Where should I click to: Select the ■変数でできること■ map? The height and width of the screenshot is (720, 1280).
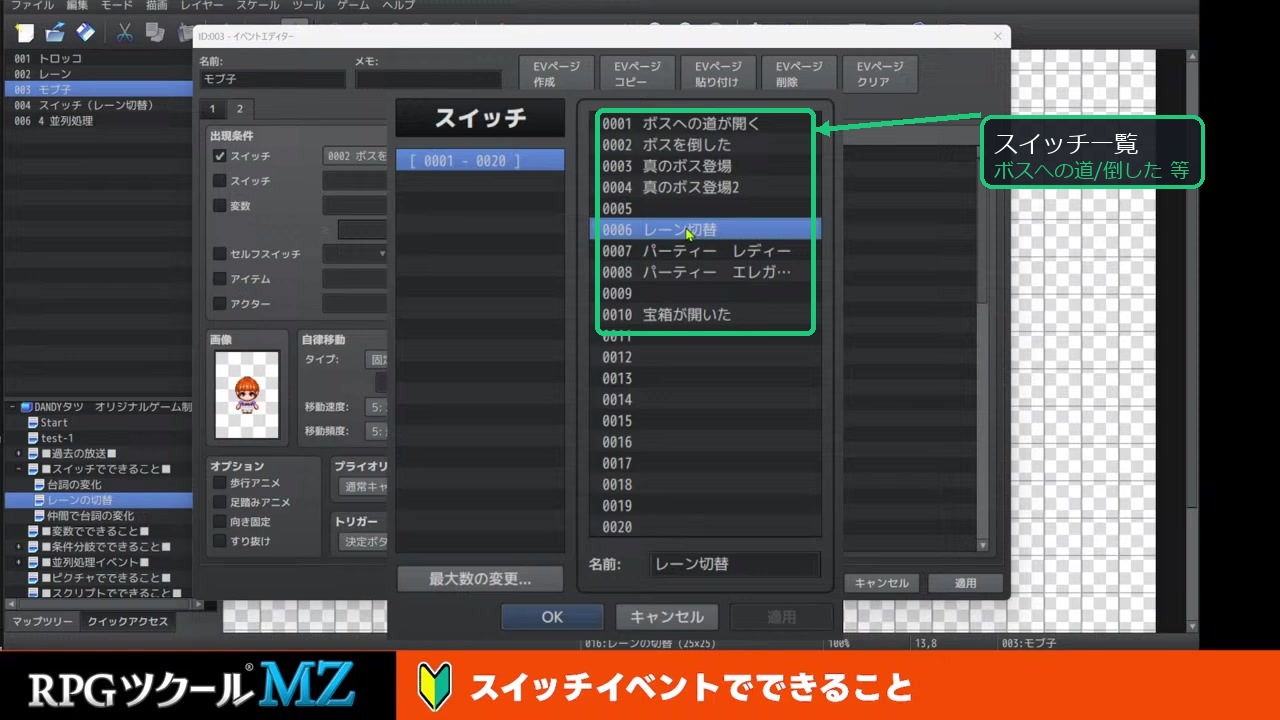click(96, 531)
